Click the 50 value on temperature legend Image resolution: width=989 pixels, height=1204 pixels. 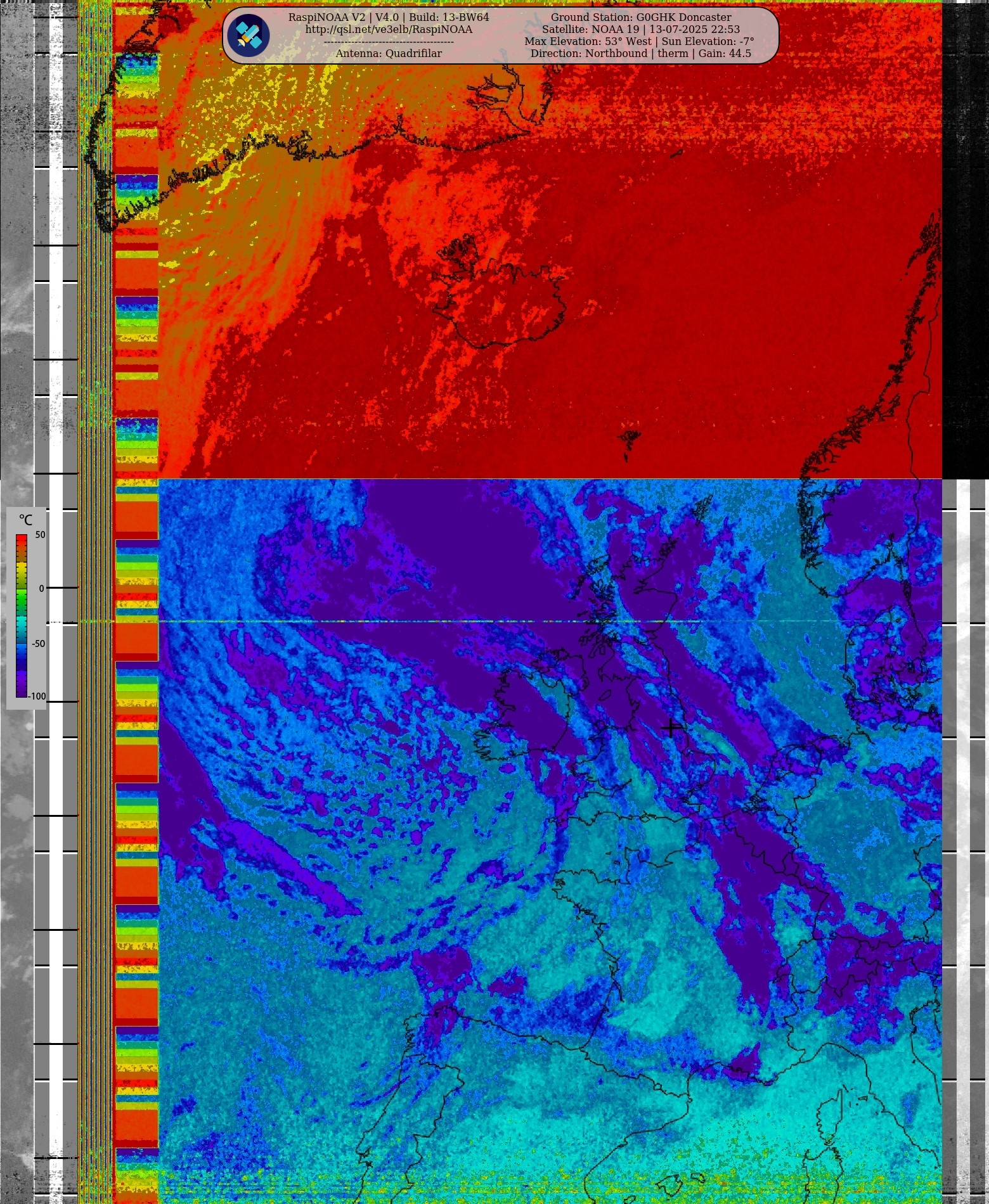pyautogui.click(x=40, y=535)
